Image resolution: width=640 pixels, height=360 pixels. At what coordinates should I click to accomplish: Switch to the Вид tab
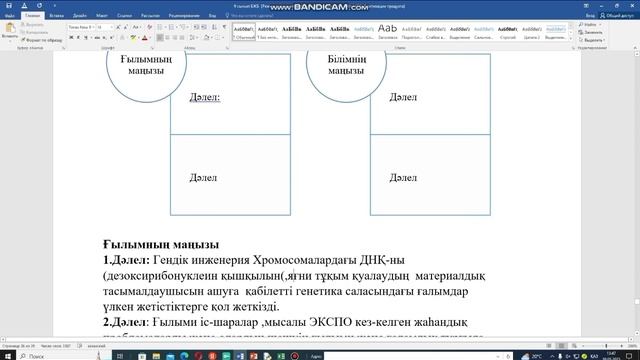click(212, 16)
